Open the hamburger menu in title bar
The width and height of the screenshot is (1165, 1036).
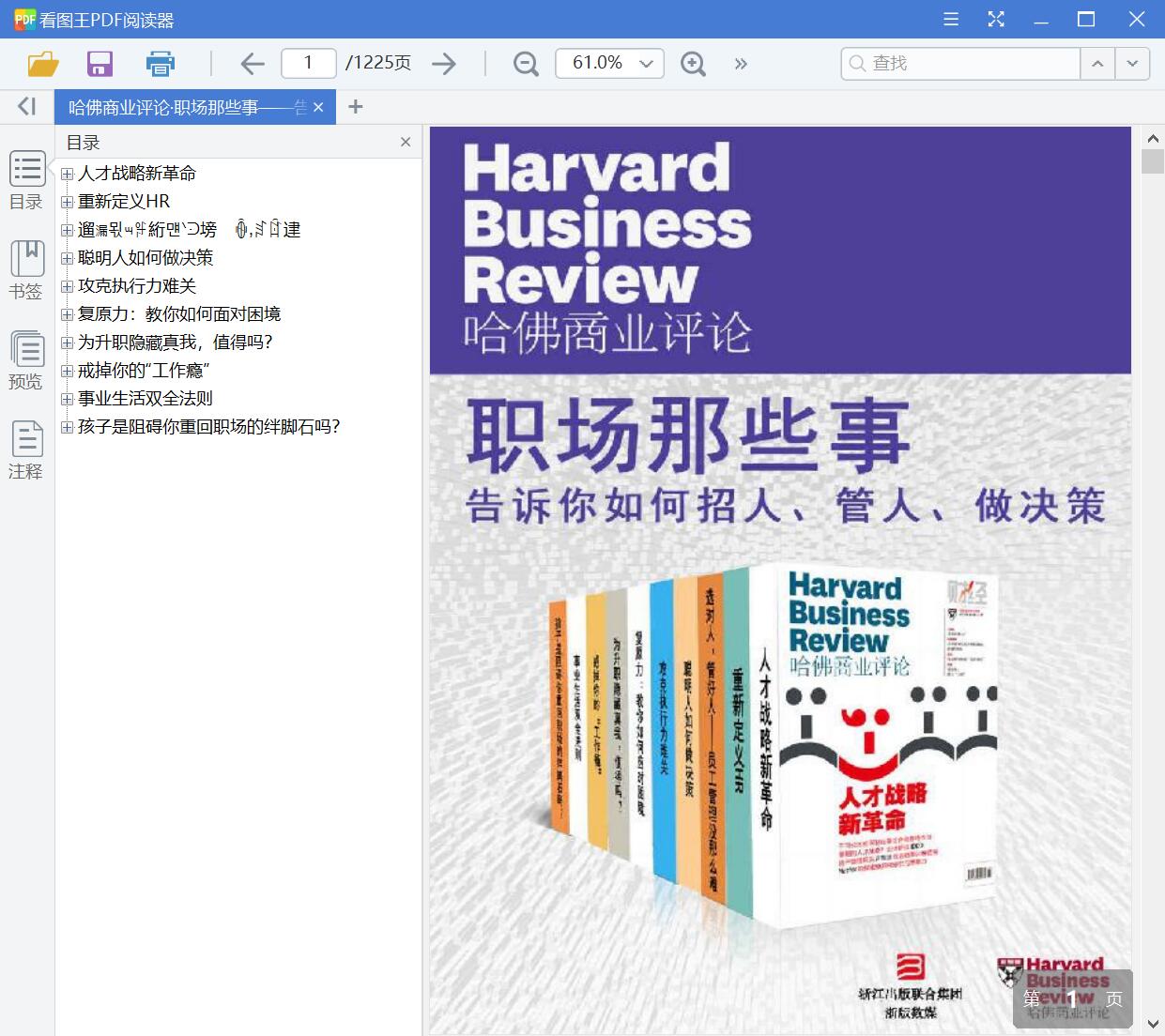pos(951,20)
